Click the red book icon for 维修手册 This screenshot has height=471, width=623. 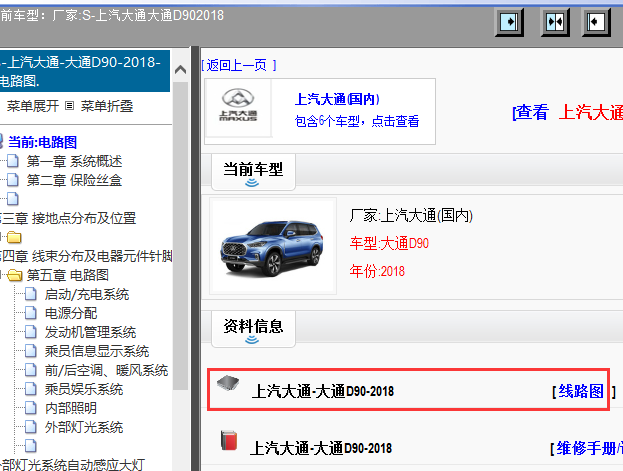tap(229, 440)
